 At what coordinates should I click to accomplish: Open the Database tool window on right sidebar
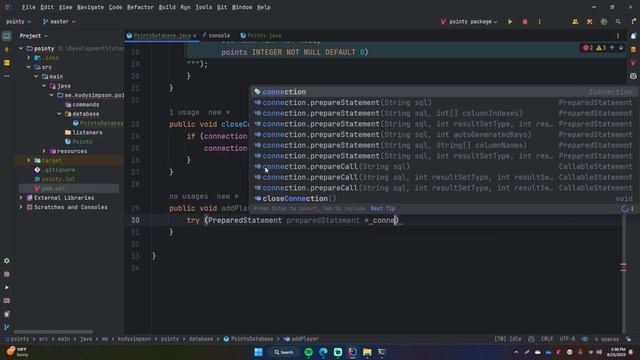[633, 49]
